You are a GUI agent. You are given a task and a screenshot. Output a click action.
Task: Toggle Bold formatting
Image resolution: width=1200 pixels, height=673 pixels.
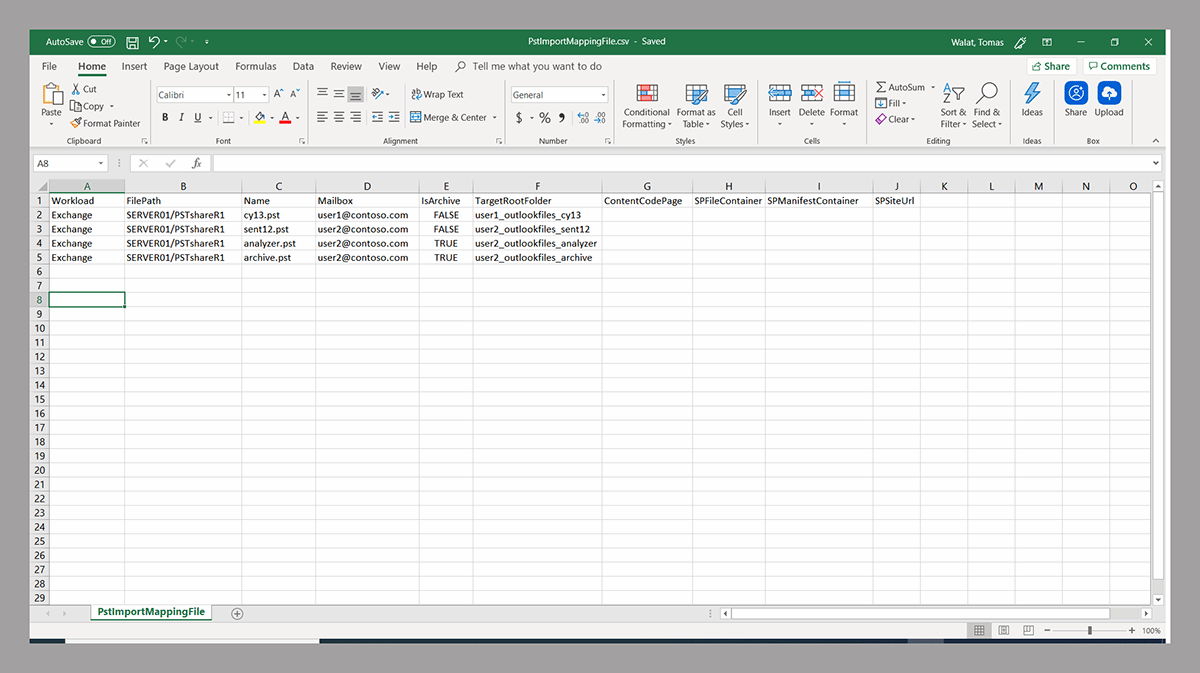pyautogui.click(x=164, y=117)
